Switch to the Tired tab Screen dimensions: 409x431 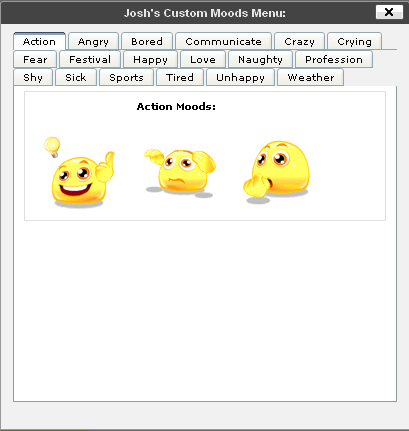(180, 77)
